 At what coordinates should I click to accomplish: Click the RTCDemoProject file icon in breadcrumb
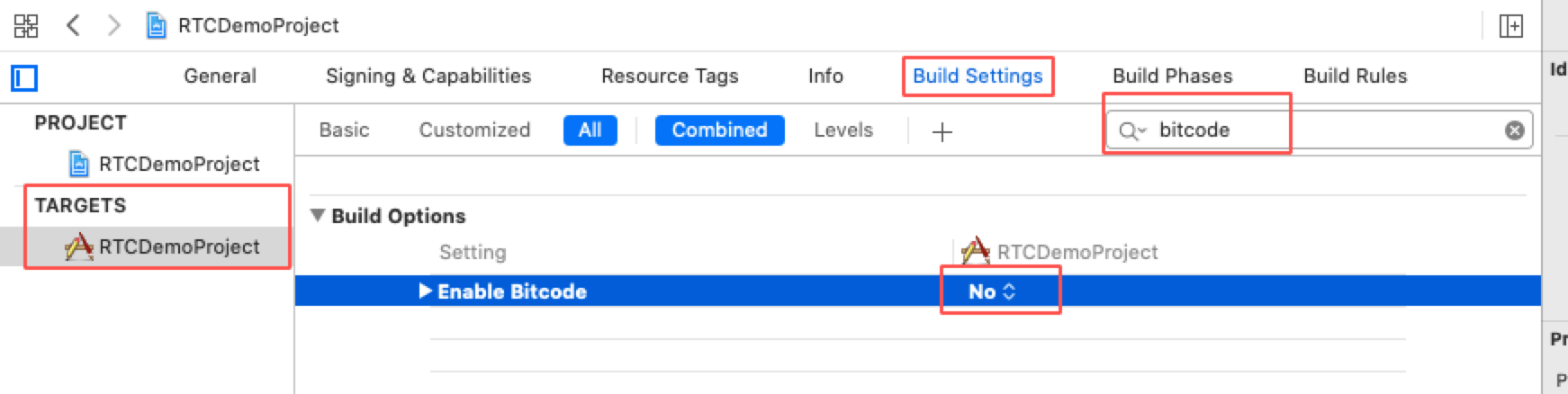[156, 25]
